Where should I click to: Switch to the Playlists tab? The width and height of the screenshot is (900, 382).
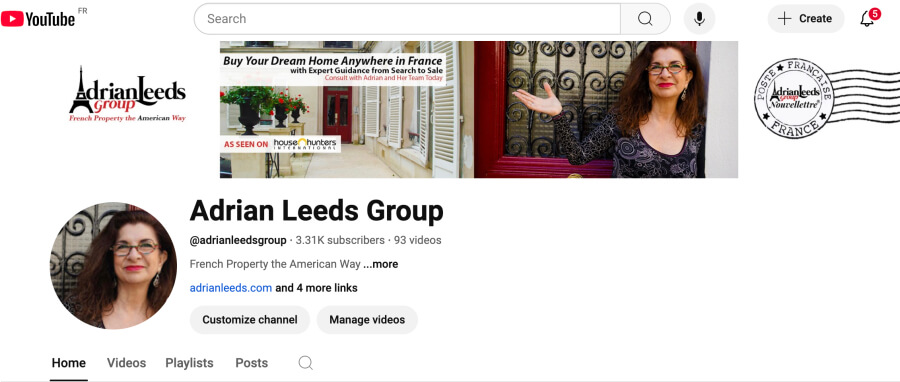click(x=189, y=363)
